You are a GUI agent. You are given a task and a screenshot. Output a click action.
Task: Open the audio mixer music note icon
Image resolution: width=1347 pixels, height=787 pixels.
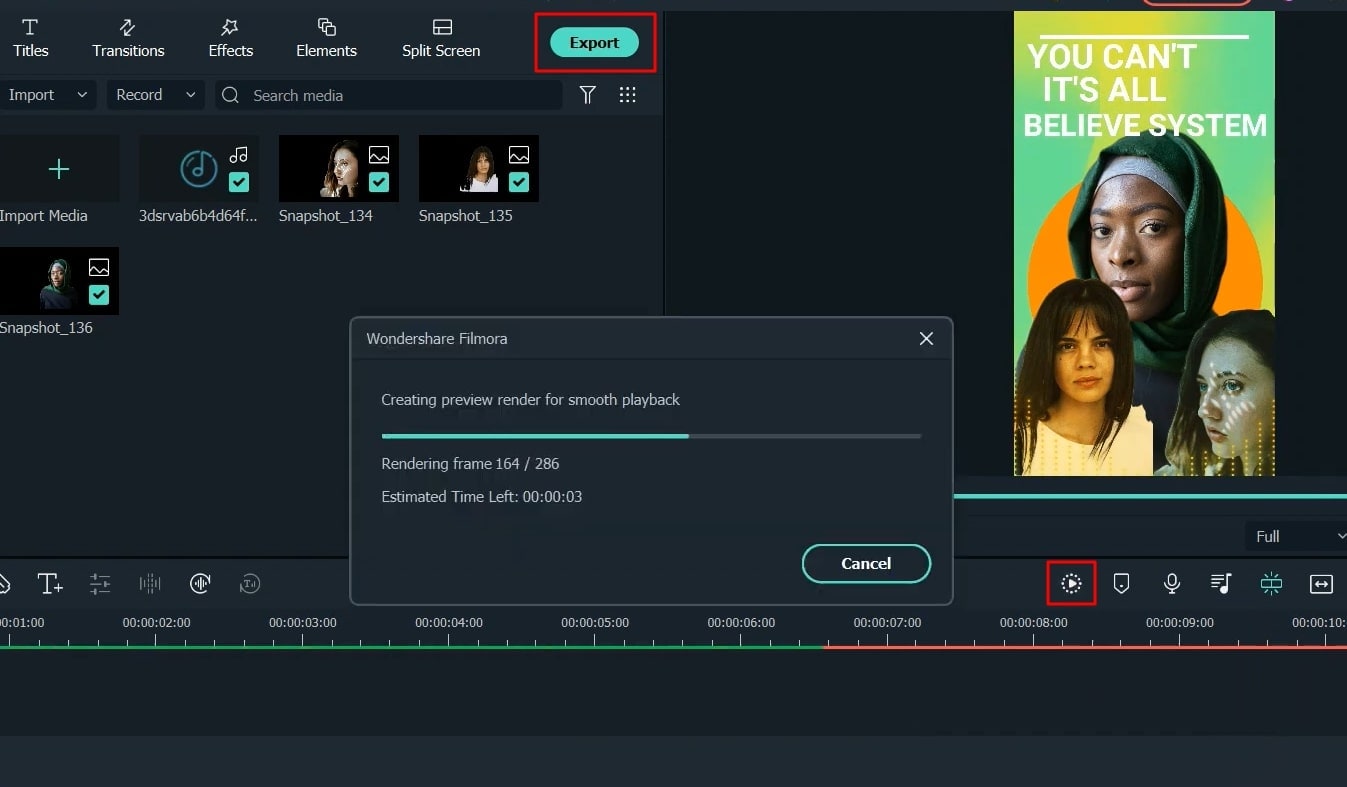[x=1221, y=584]
